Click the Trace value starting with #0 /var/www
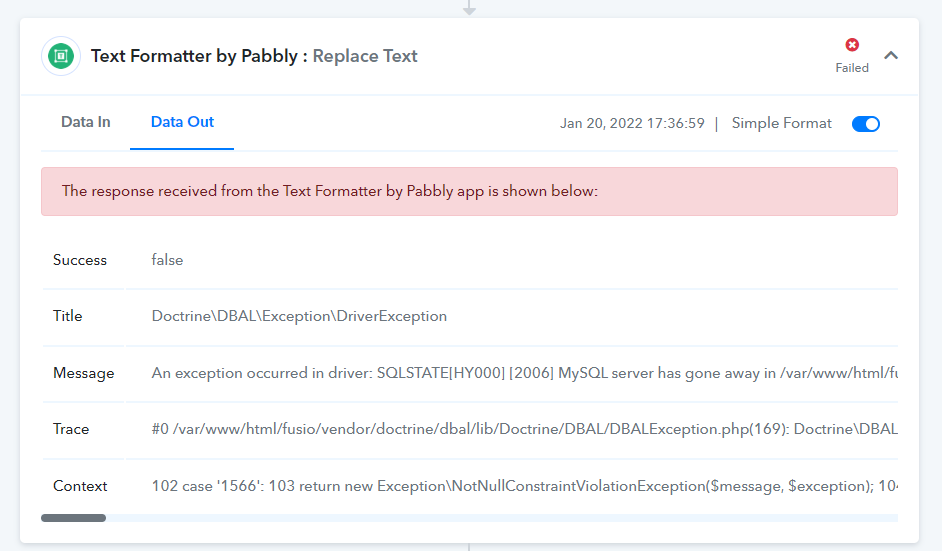Viewport: 942px width, 551px height. click(x=524, y=429)
